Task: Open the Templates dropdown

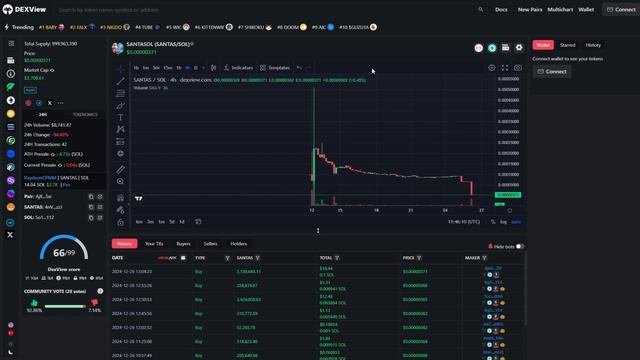Action: click(x=275, y=68)
